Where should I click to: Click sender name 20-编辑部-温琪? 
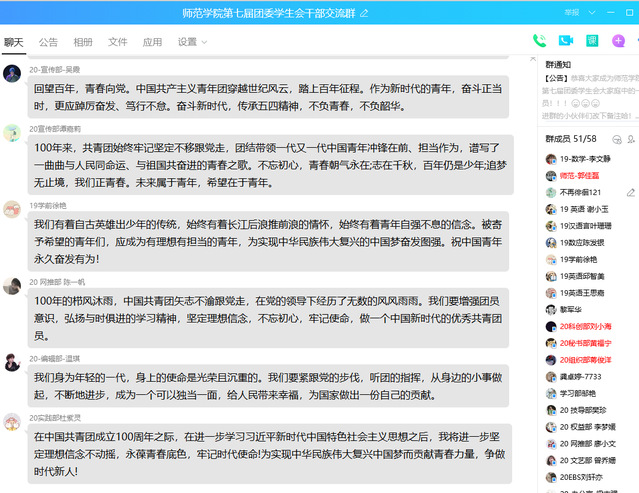pyautogui.click(x=55, y=359)
